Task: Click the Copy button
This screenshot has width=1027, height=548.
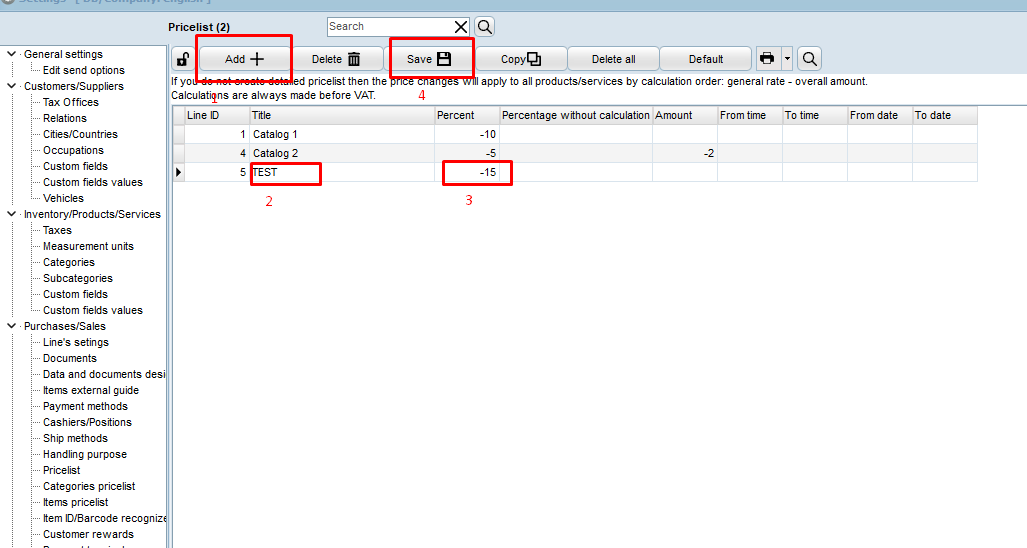Action: tap(521, 59)
